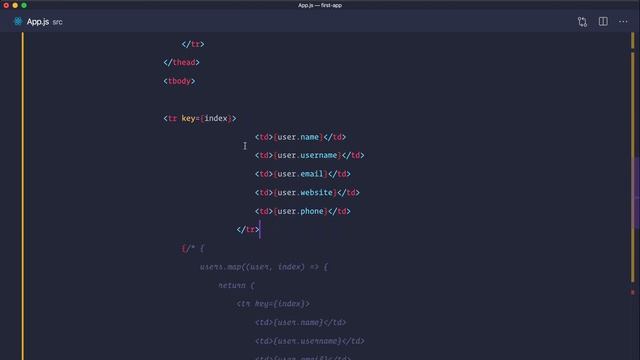Click the React file icon beside App.js

[x=18, y=21]
